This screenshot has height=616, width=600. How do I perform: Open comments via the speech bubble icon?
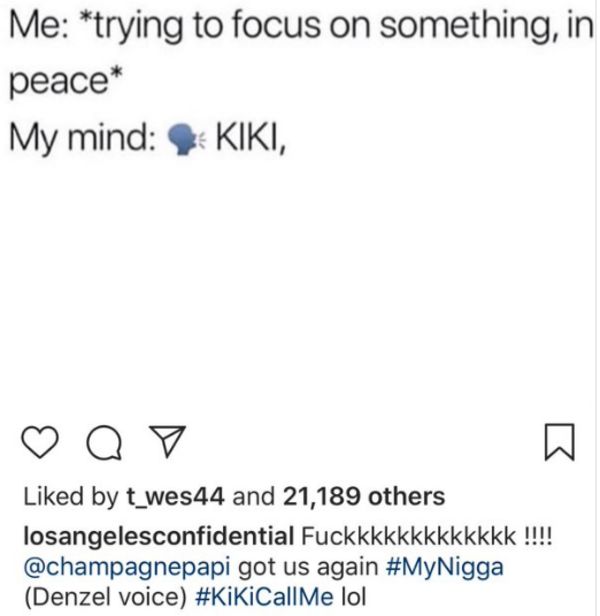click(x=104, y=443)
